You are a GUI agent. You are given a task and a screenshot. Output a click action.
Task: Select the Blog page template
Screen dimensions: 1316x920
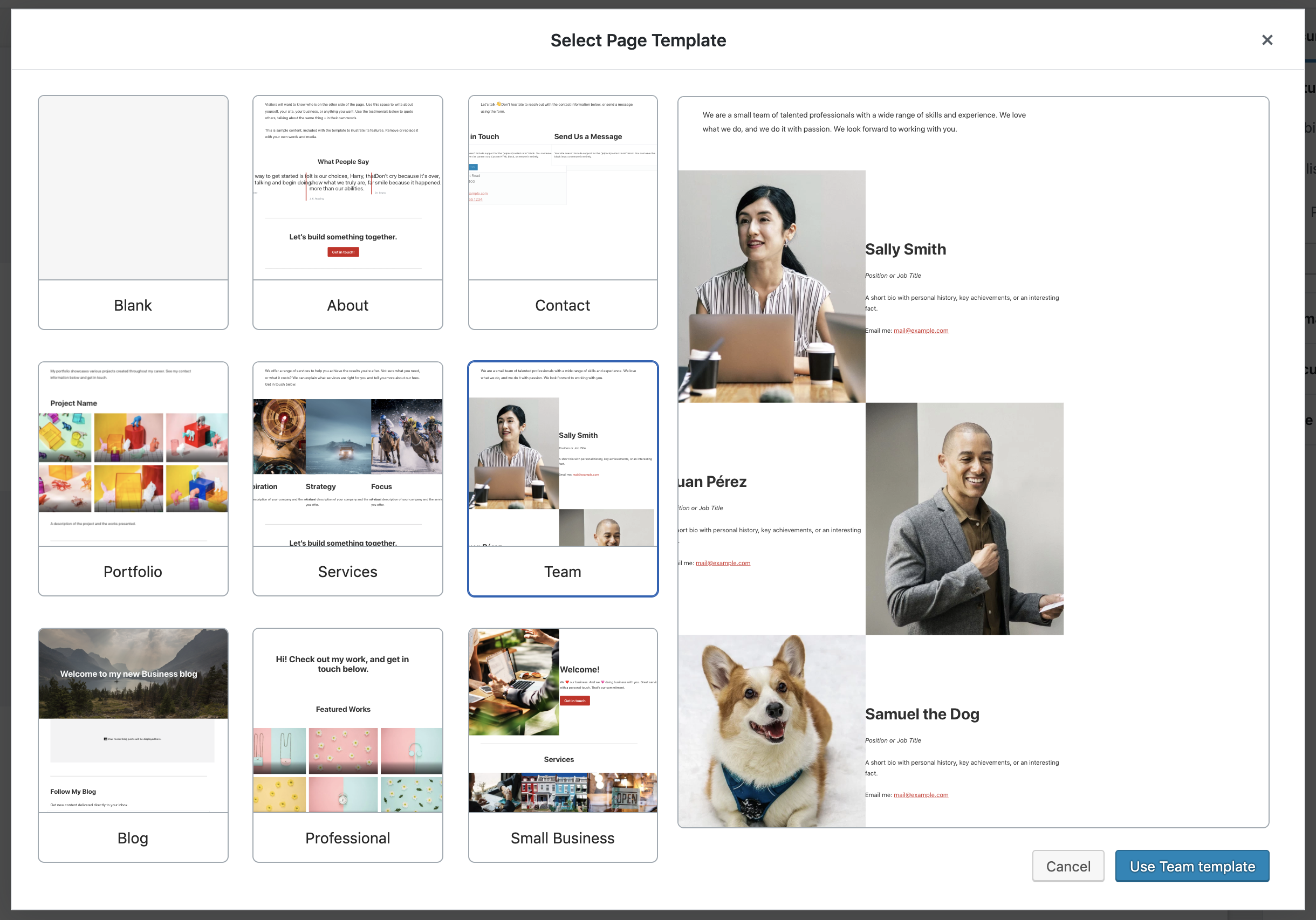pyautogui.click(x=133, y=745)
